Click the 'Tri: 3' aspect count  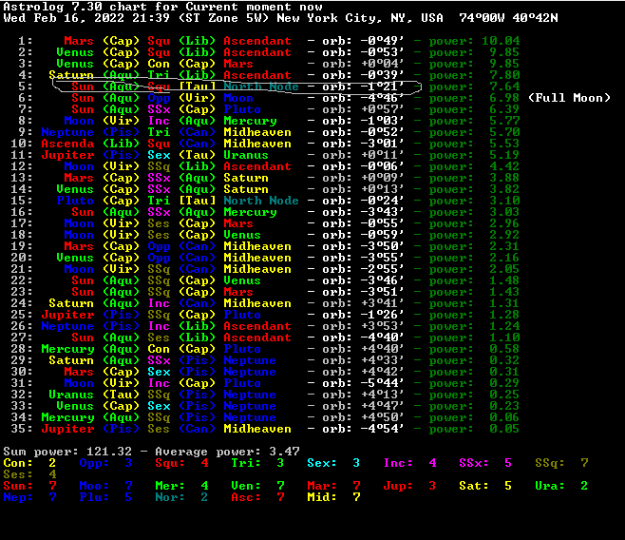tap(257, 463)
